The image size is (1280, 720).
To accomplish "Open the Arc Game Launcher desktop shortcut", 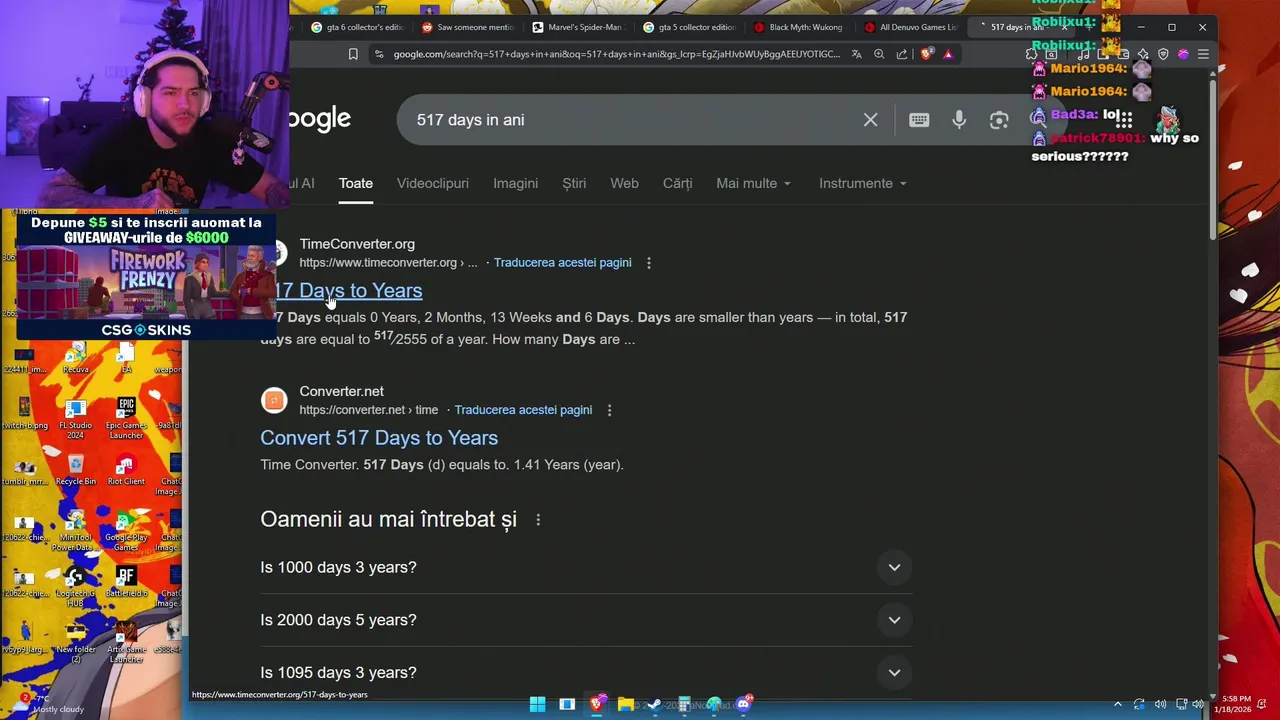I will (x=126, y=642).
